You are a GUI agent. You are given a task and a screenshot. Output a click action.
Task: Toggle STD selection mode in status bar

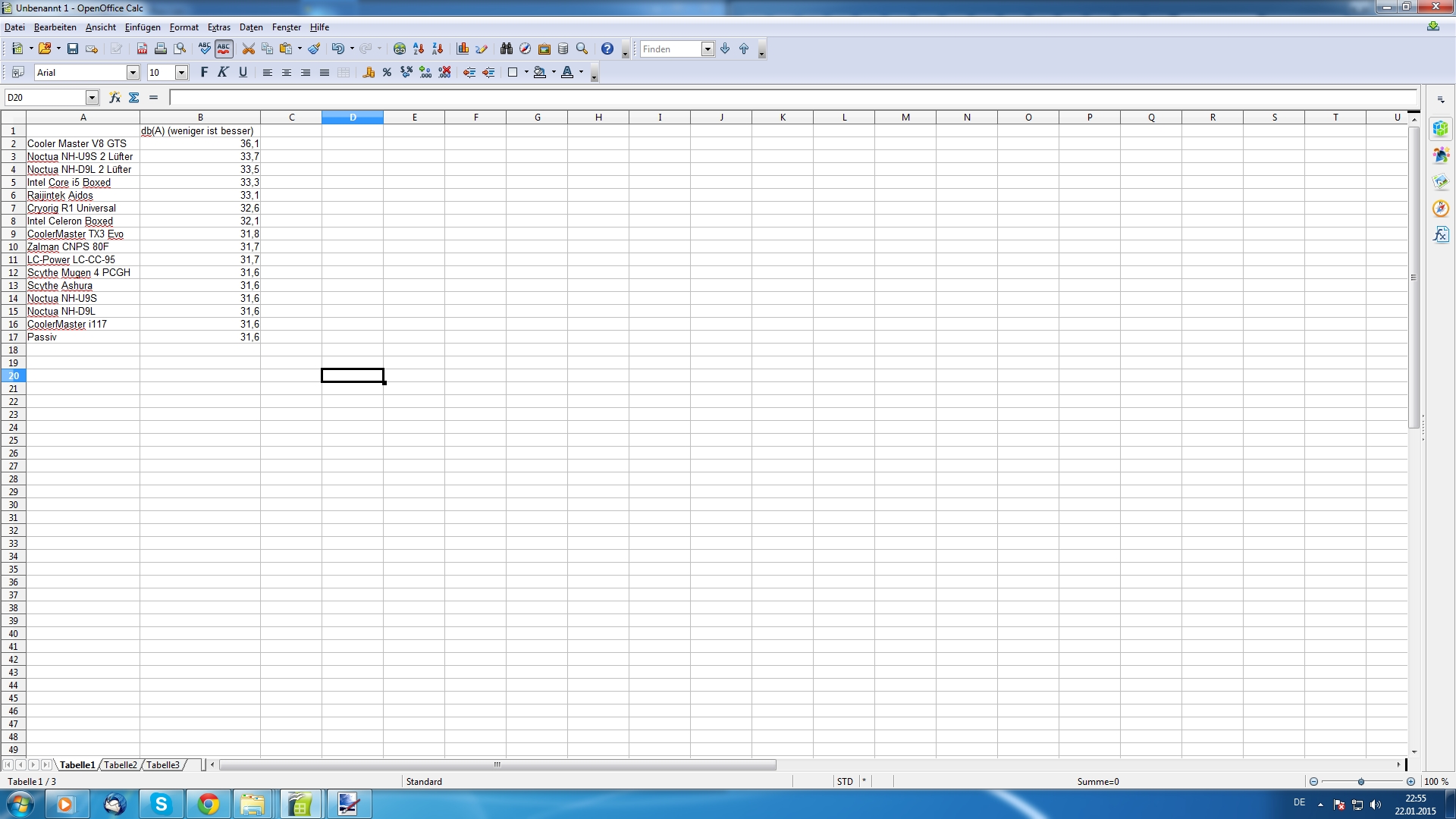[845, 782]
